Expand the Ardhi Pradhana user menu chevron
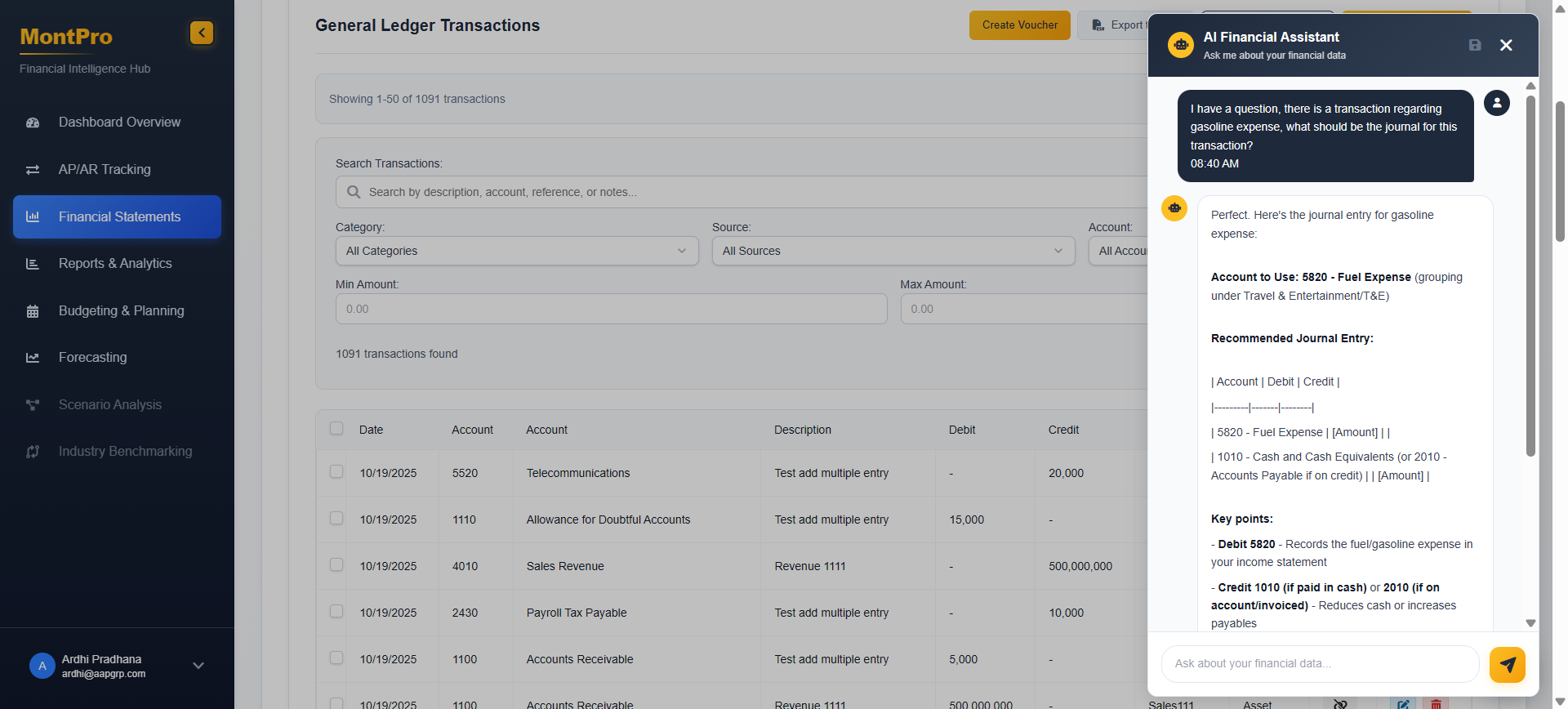This screenshot has width=1568, height=709. (x=198, y=666)
